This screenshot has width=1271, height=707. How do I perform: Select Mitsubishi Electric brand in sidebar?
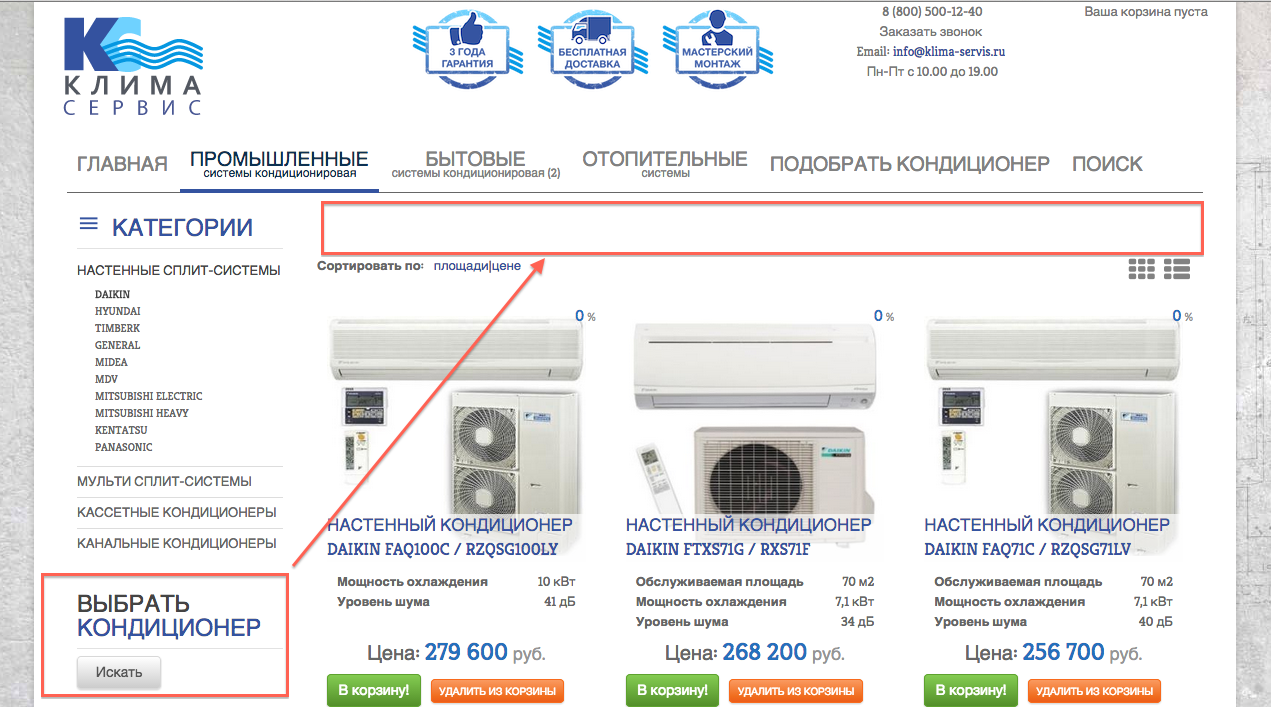pos(148,396)
